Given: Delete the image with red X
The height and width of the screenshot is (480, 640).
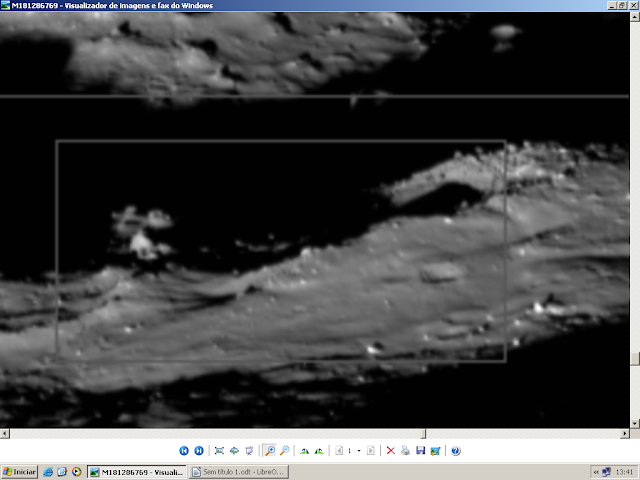Looking at the screenshot, I should pos(391,451).
